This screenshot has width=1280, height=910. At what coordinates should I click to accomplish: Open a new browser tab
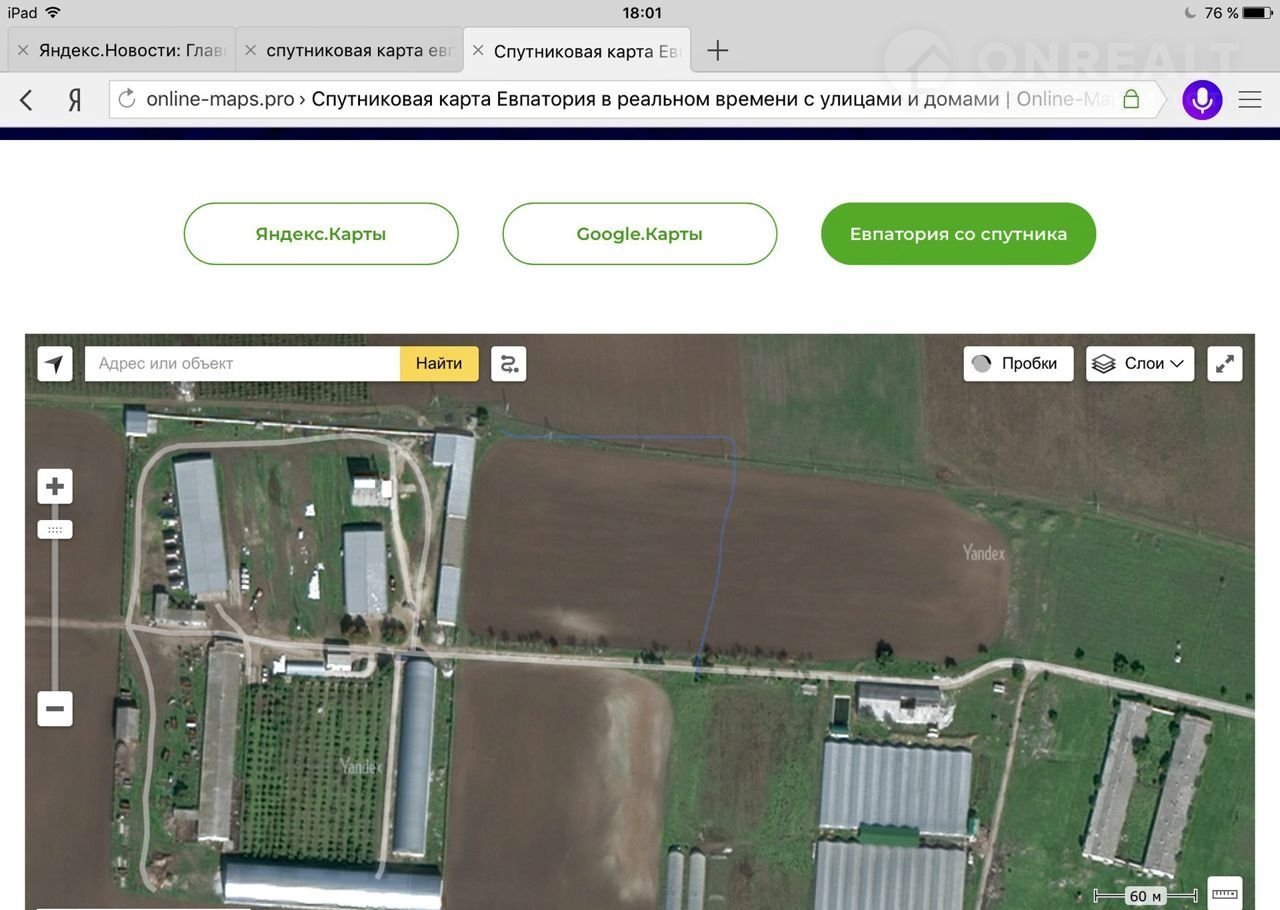coord(717,51)
